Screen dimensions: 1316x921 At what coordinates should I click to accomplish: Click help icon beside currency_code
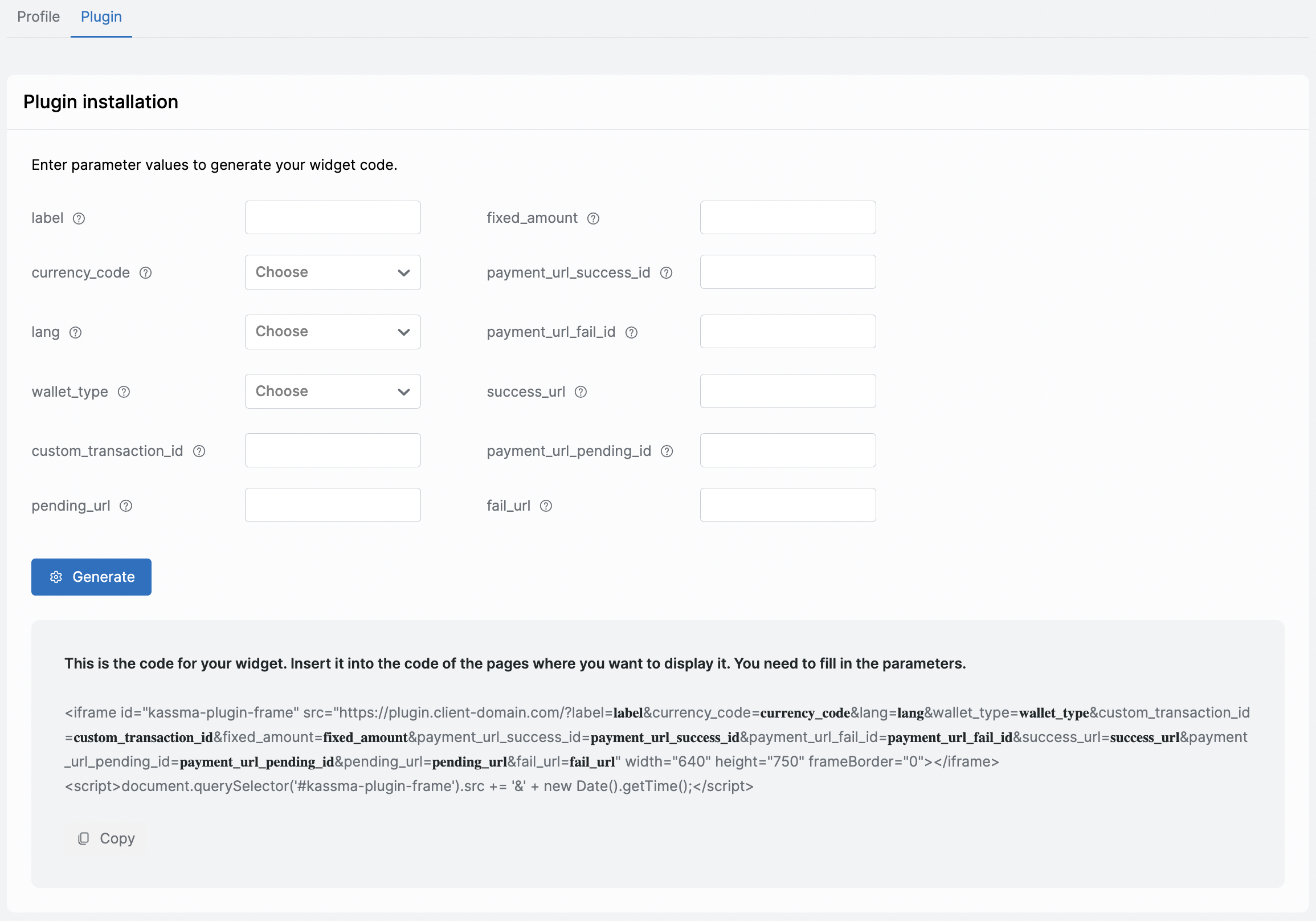tap(146, 273)
